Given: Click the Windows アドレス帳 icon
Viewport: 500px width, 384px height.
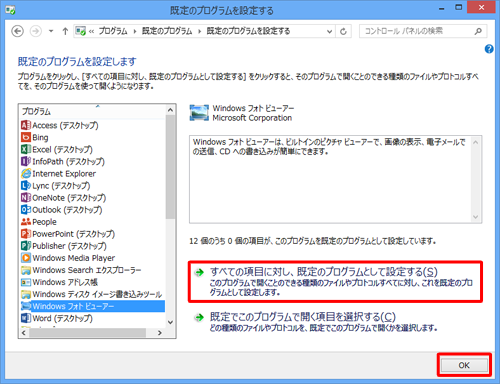Looking at the screenshot, I should (x=26, y=282).
